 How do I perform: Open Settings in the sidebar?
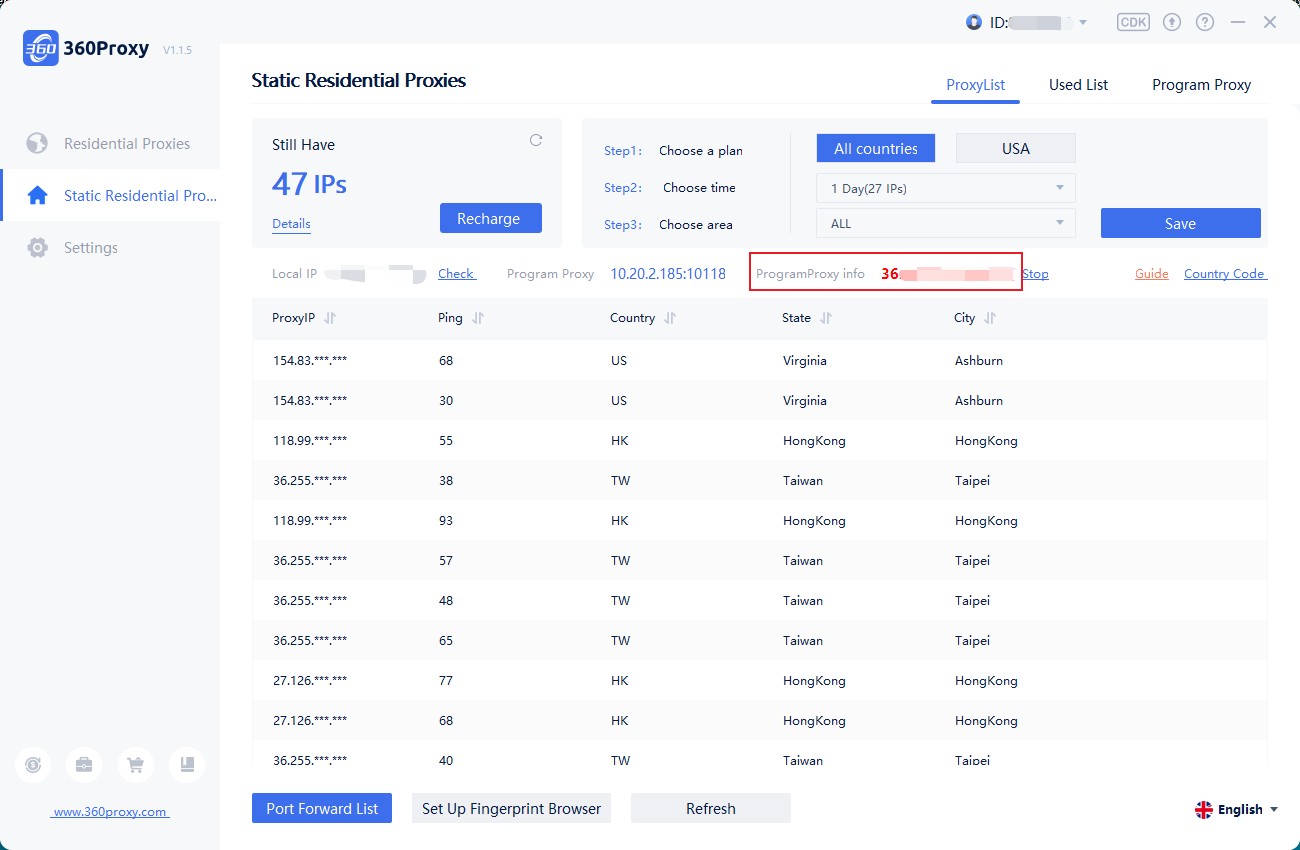pyautogui.click(x=110, y=248)
